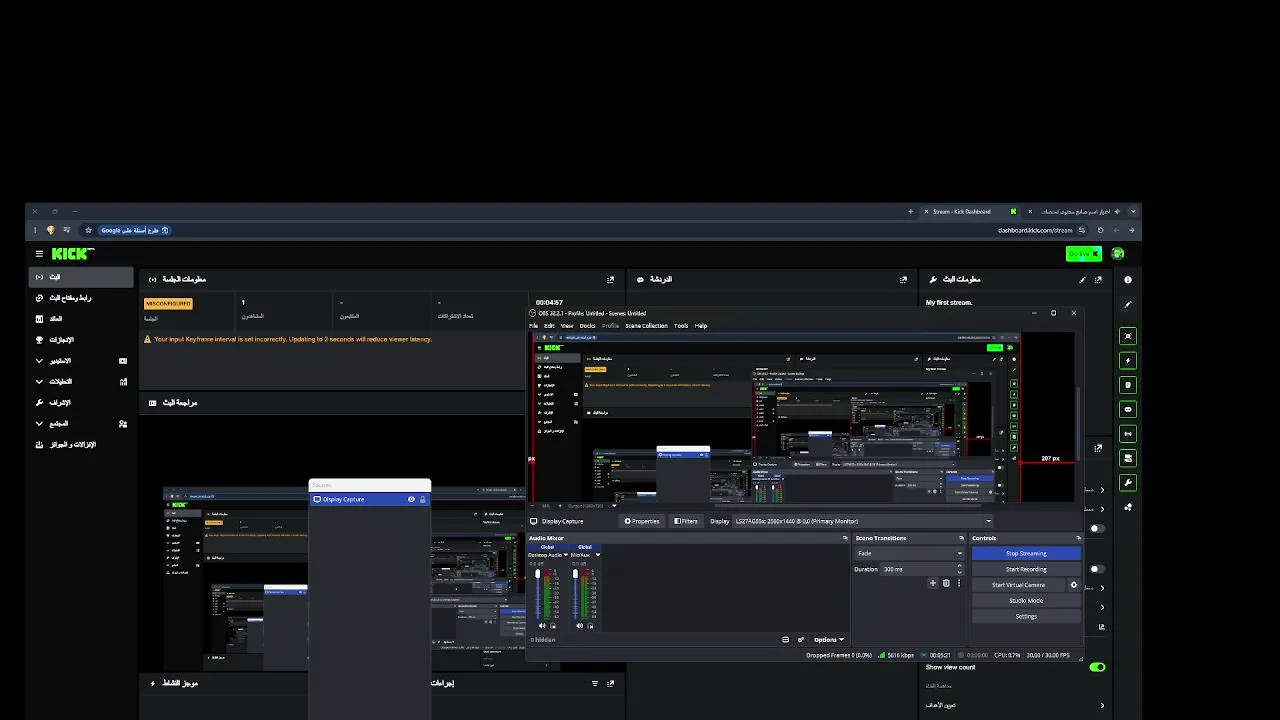Viewport: 1280px width, 720px height.
Task: Open the Kick hamburger menu
Action: click(x=39, y=254)
